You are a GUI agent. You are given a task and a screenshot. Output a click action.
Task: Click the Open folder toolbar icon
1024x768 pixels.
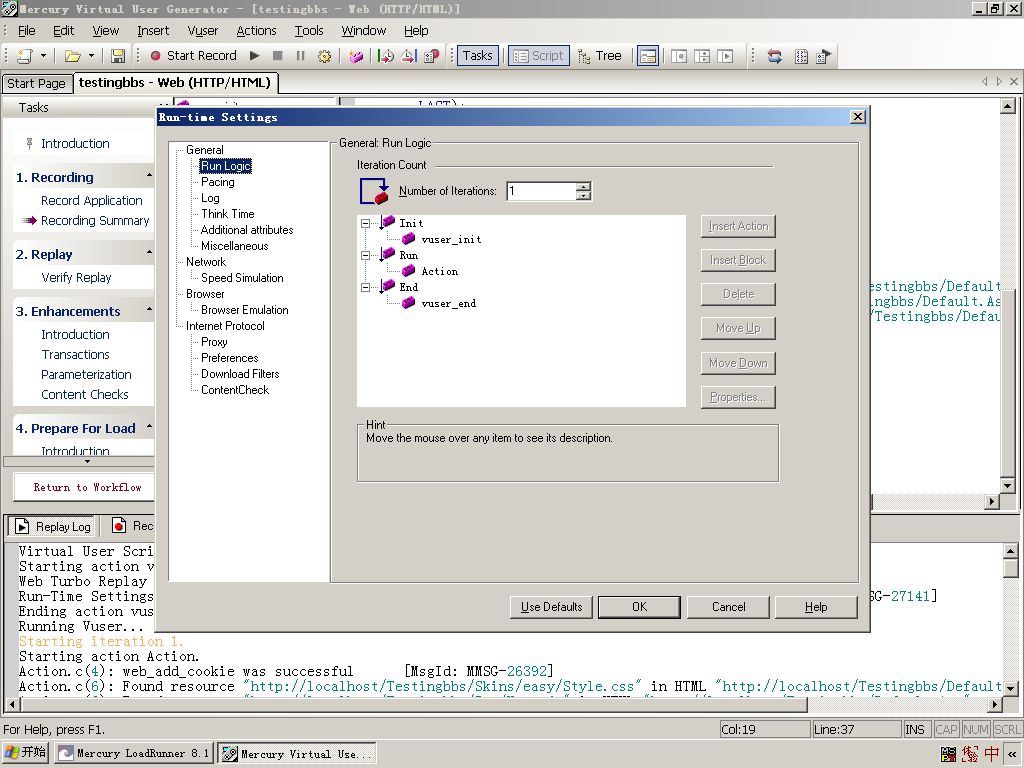pyautogui.click(x=72, y=56)
